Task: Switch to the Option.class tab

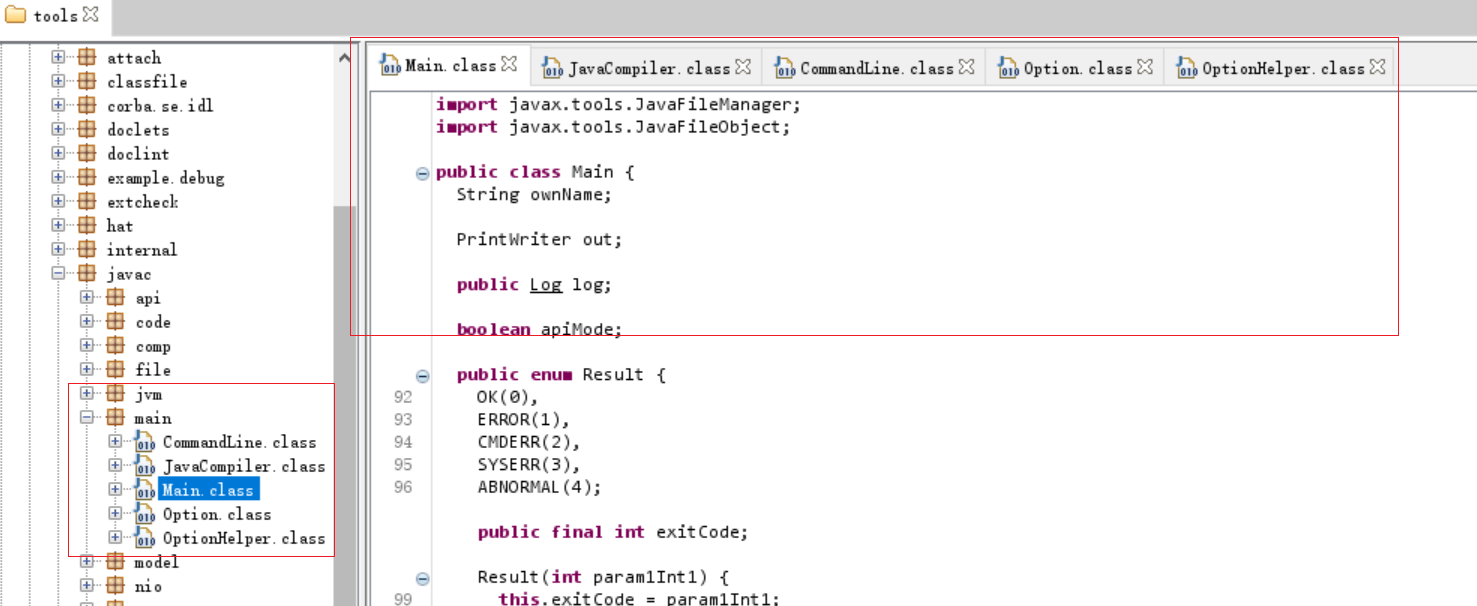Action: point(1075,68)
